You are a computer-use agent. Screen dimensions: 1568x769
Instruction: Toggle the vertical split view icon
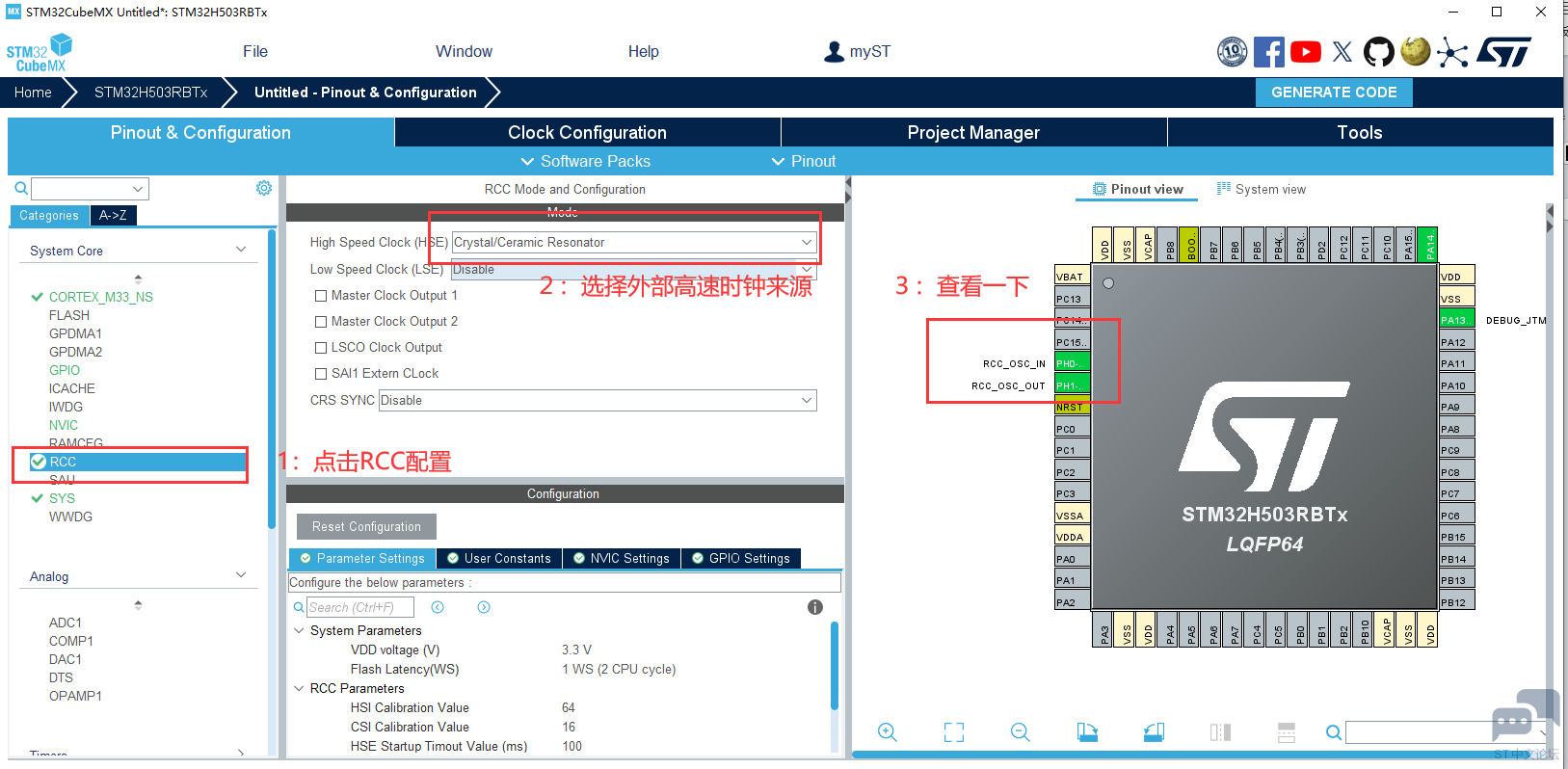pyautogui.click(x=1220, y=732)
